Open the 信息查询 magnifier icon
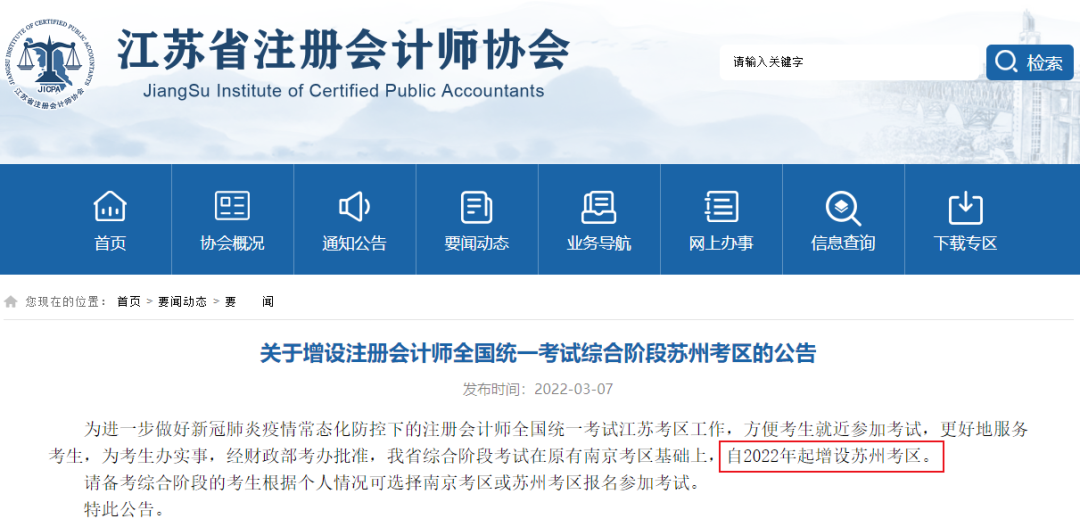Image resolution: width=1080 pixels, height=527 pixels. (842, 207)
